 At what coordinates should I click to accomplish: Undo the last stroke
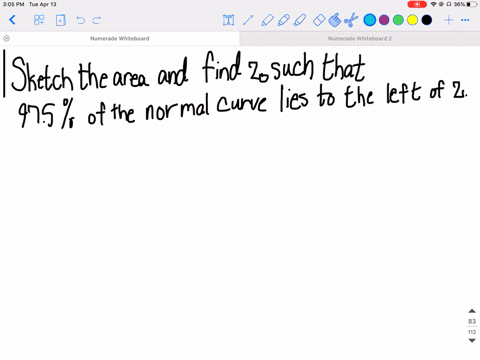(x=80, y=20)
